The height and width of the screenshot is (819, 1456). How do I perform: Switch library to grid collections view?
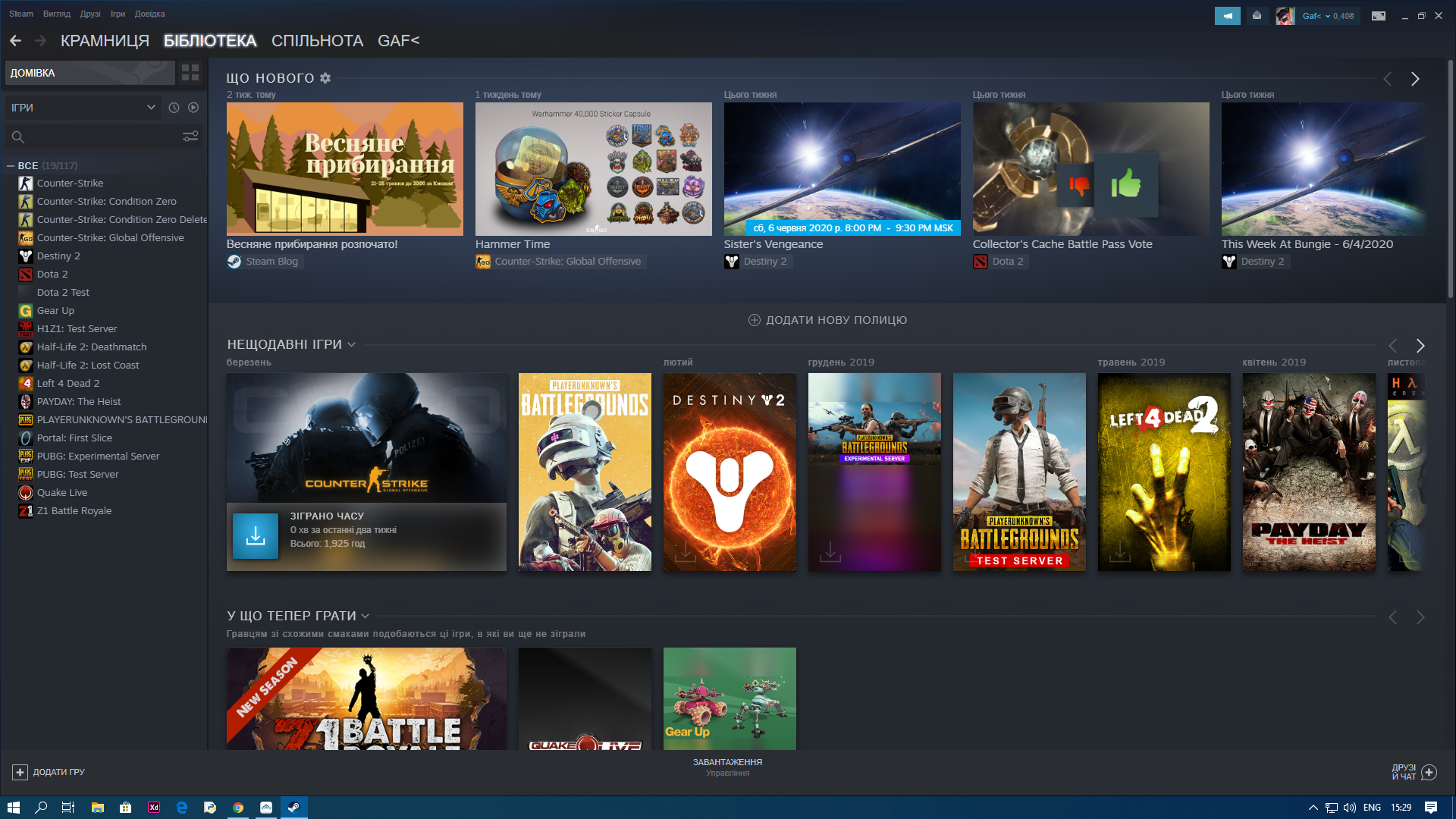tap(190, 73)
